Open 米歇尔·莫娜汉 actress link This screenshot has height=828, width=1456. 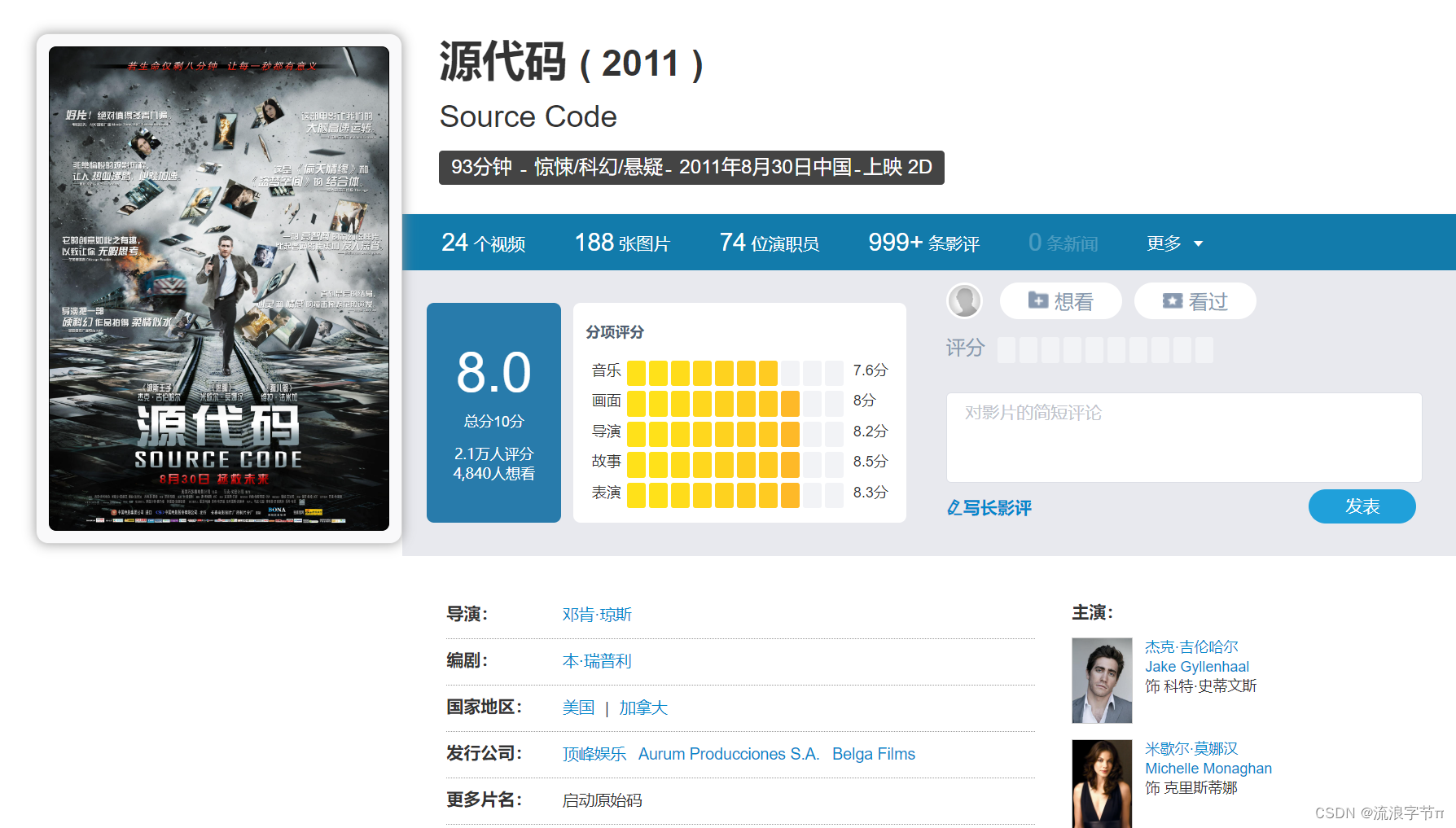[x=1191, y=748]
